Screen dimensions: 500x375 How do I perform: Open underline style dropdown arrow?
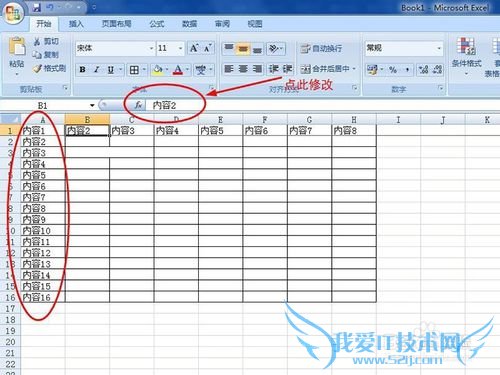(x=120, y=70)
